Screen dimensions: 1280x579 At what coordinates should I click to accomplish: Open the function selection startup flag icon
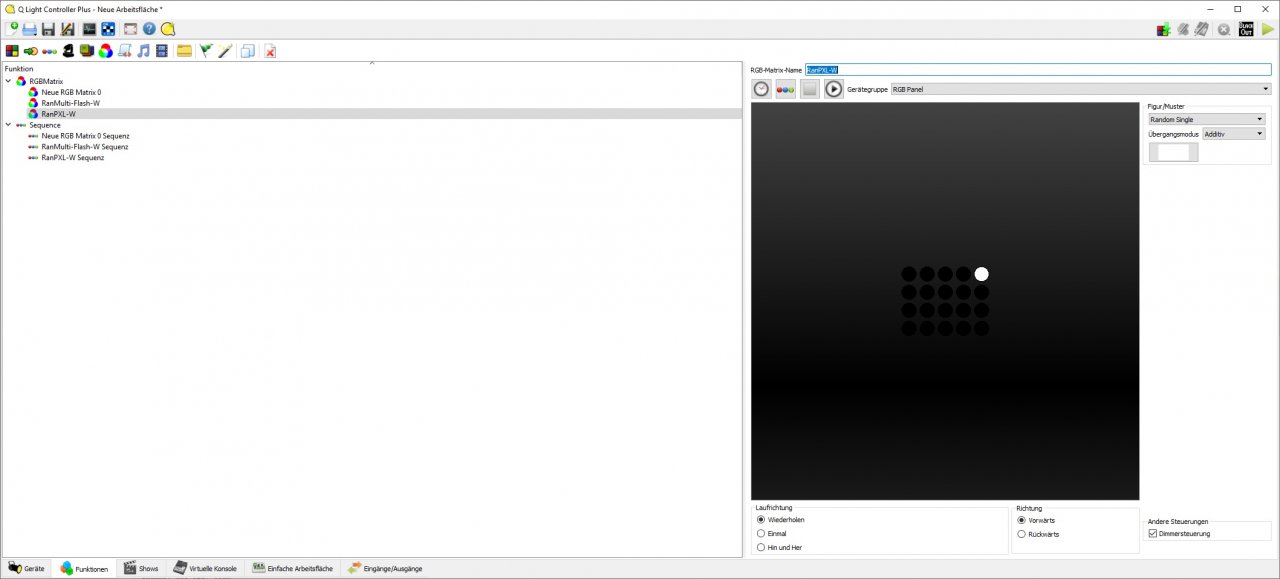point(206,51)
